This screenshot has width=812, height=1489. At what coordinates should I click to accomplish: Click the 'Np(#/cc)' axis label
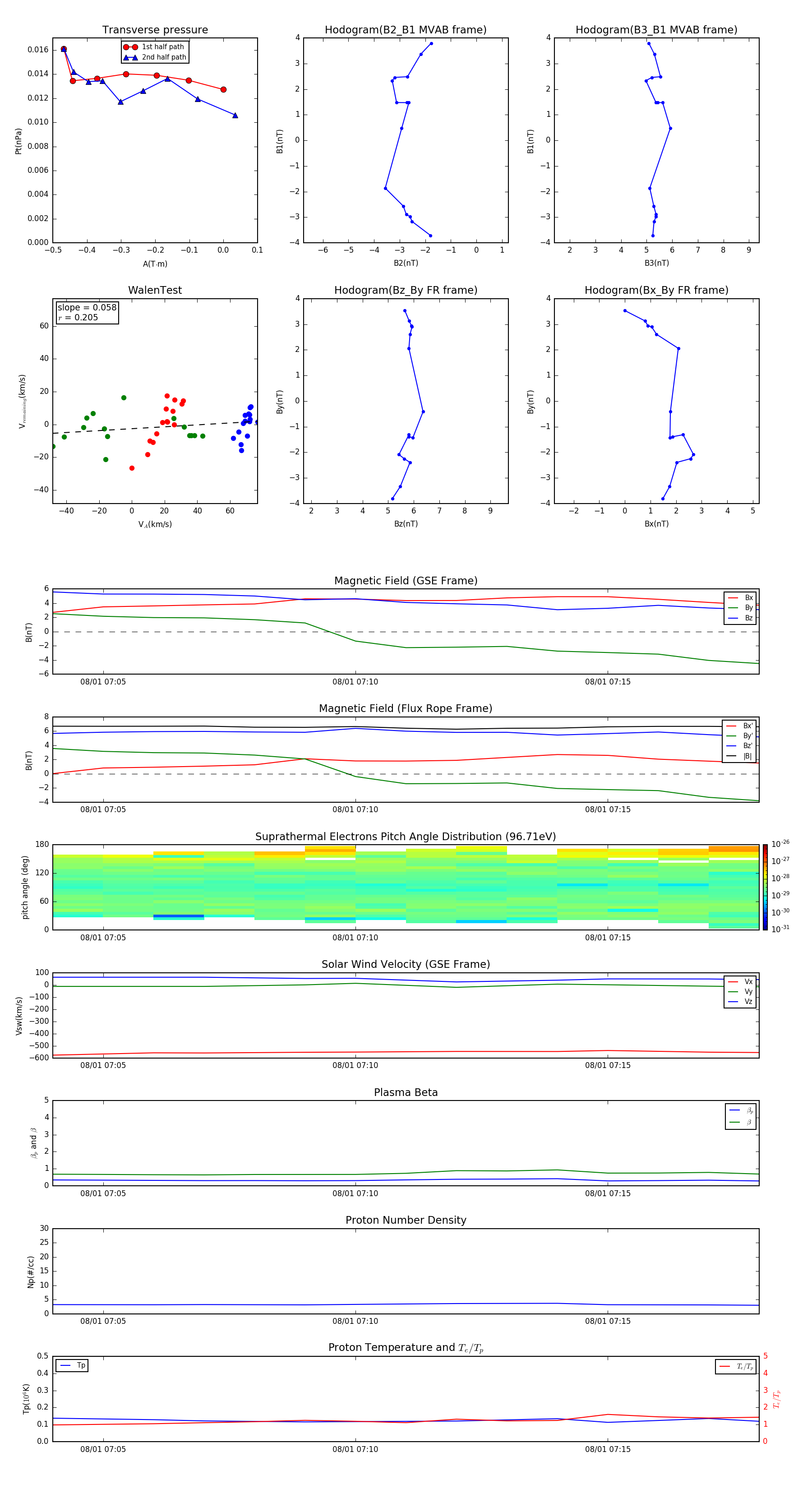click(x=31, y=1271)
